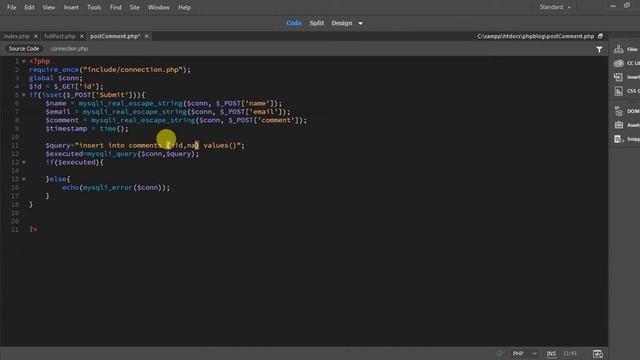Click the '$name = mysqli_real_escape_string' line
640x360 pixels.
(x=164, y=103)
